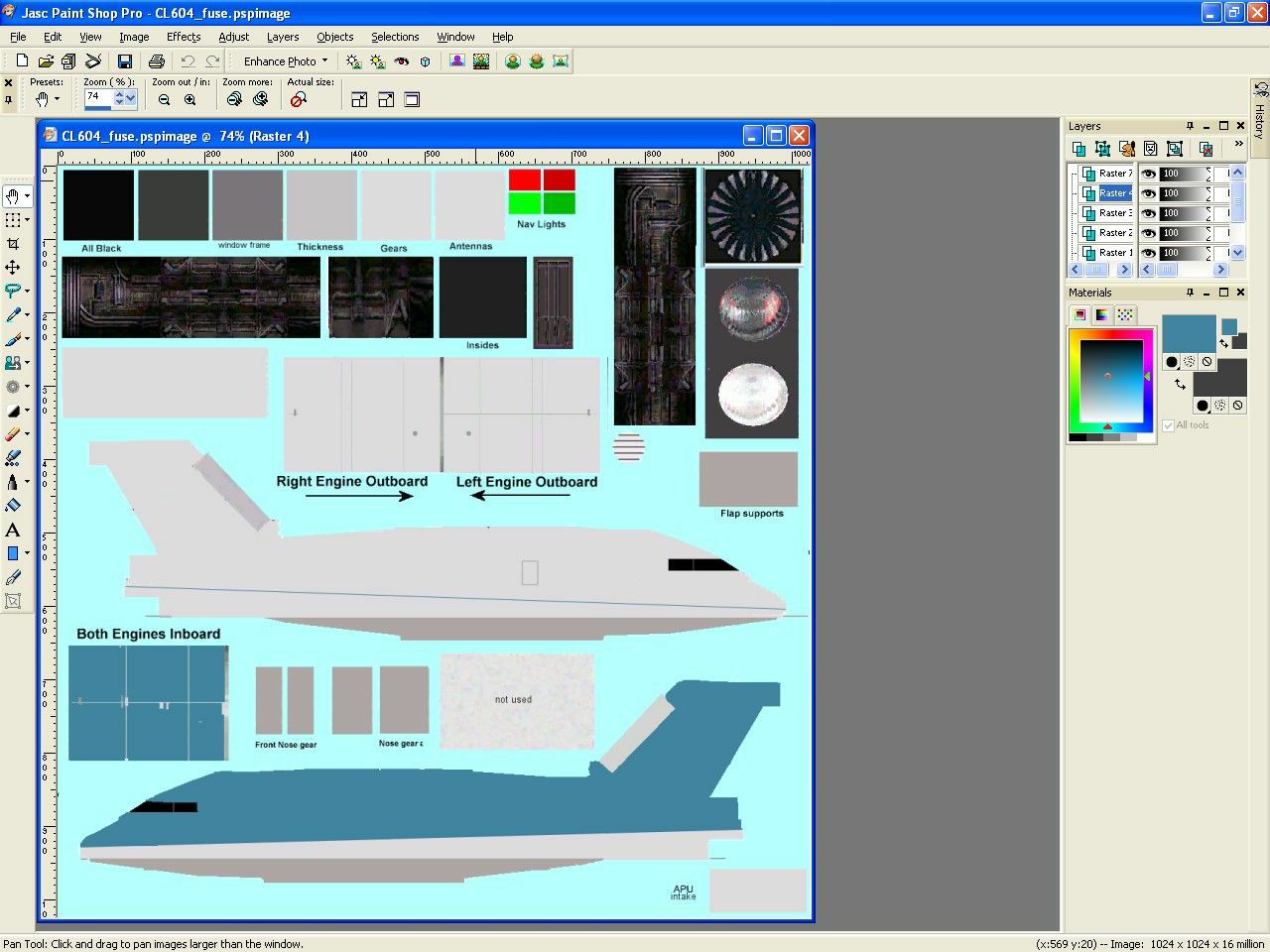Viewport: 1270px width, 952px height.
Task: Pick the Text tool
Action: pos(13,531)
